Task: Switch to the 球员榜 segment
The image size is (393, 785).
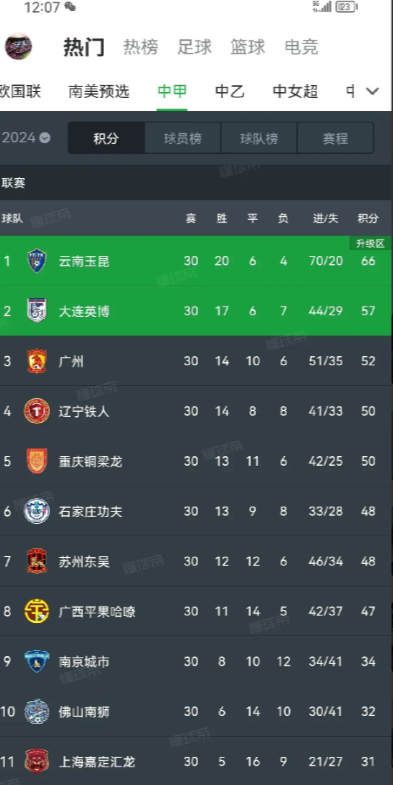Action: [183, 138]
